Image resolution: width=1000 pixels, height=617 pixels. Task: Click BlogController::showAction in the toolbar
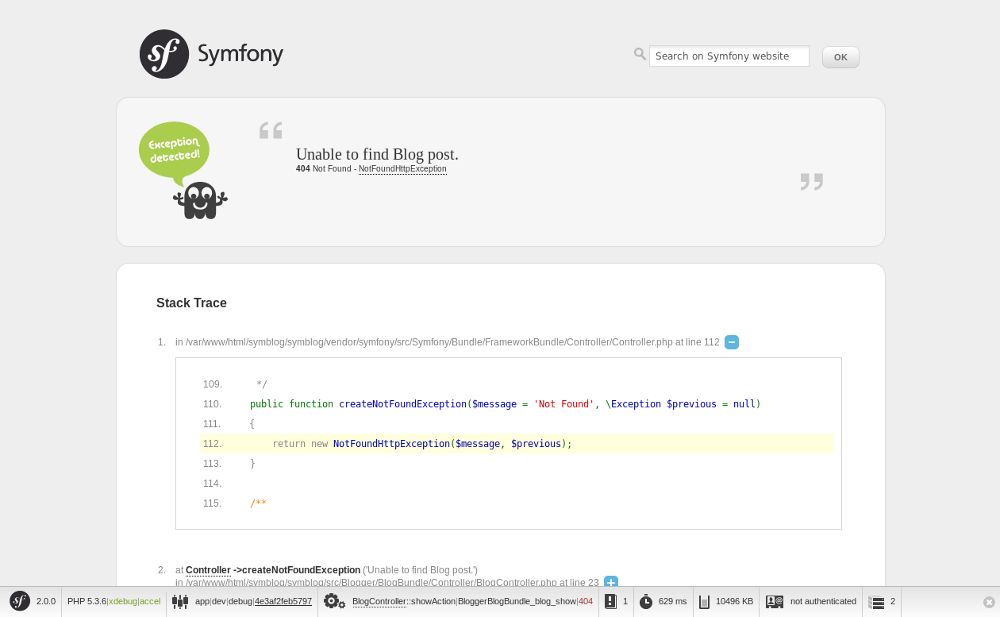(403, 601)
